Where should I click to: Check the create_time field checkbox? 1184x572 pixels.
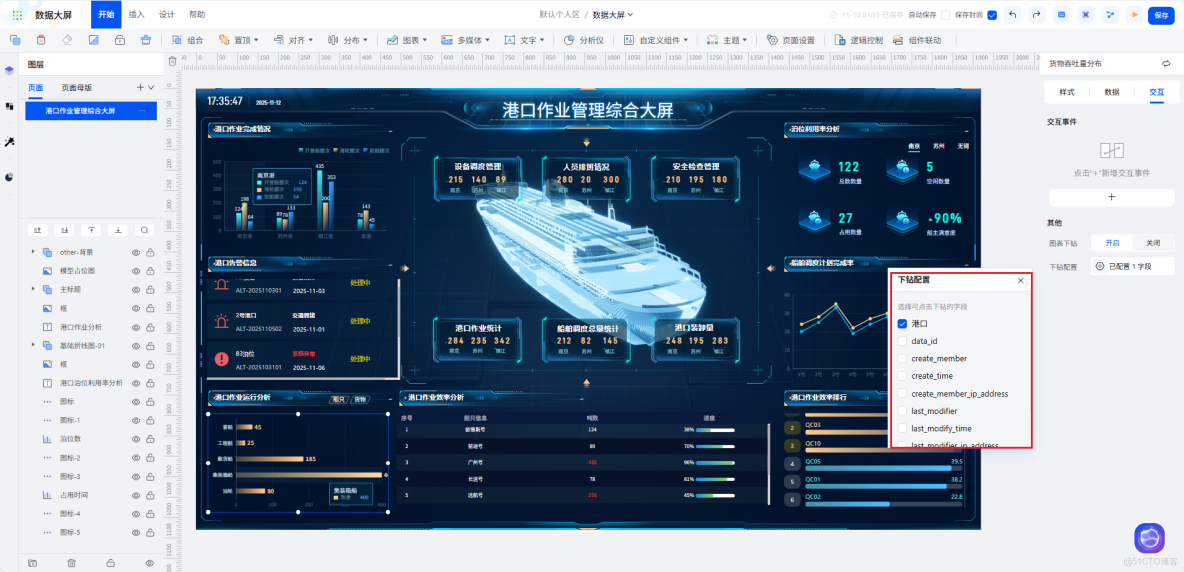(902, 376)
